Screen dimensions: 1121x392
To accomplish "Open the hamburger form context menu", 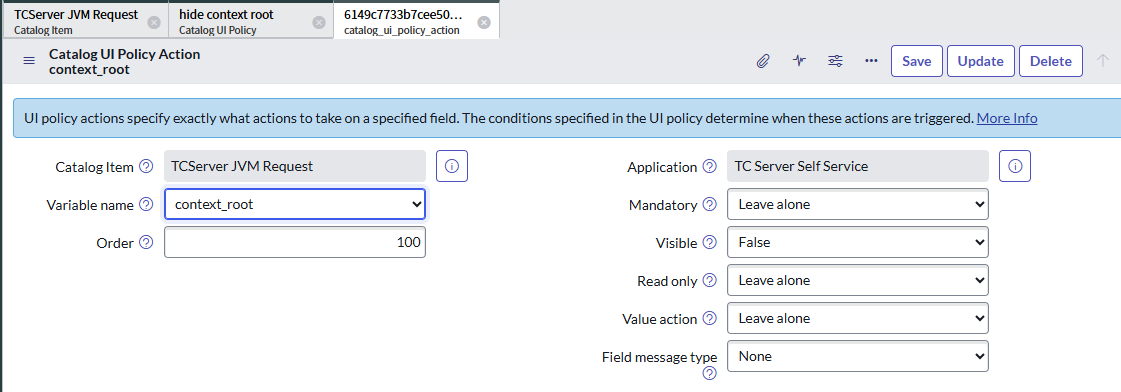I will pyautogui.click(x=29, y=61).
